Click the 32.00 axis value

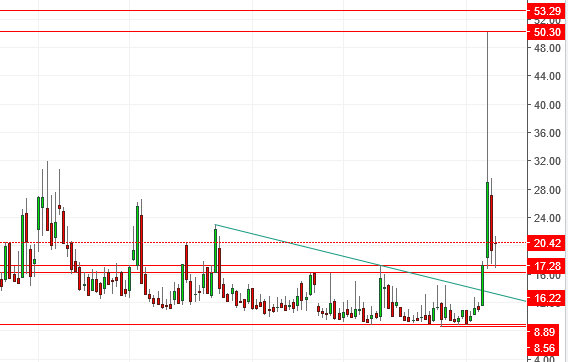[547, 161]
